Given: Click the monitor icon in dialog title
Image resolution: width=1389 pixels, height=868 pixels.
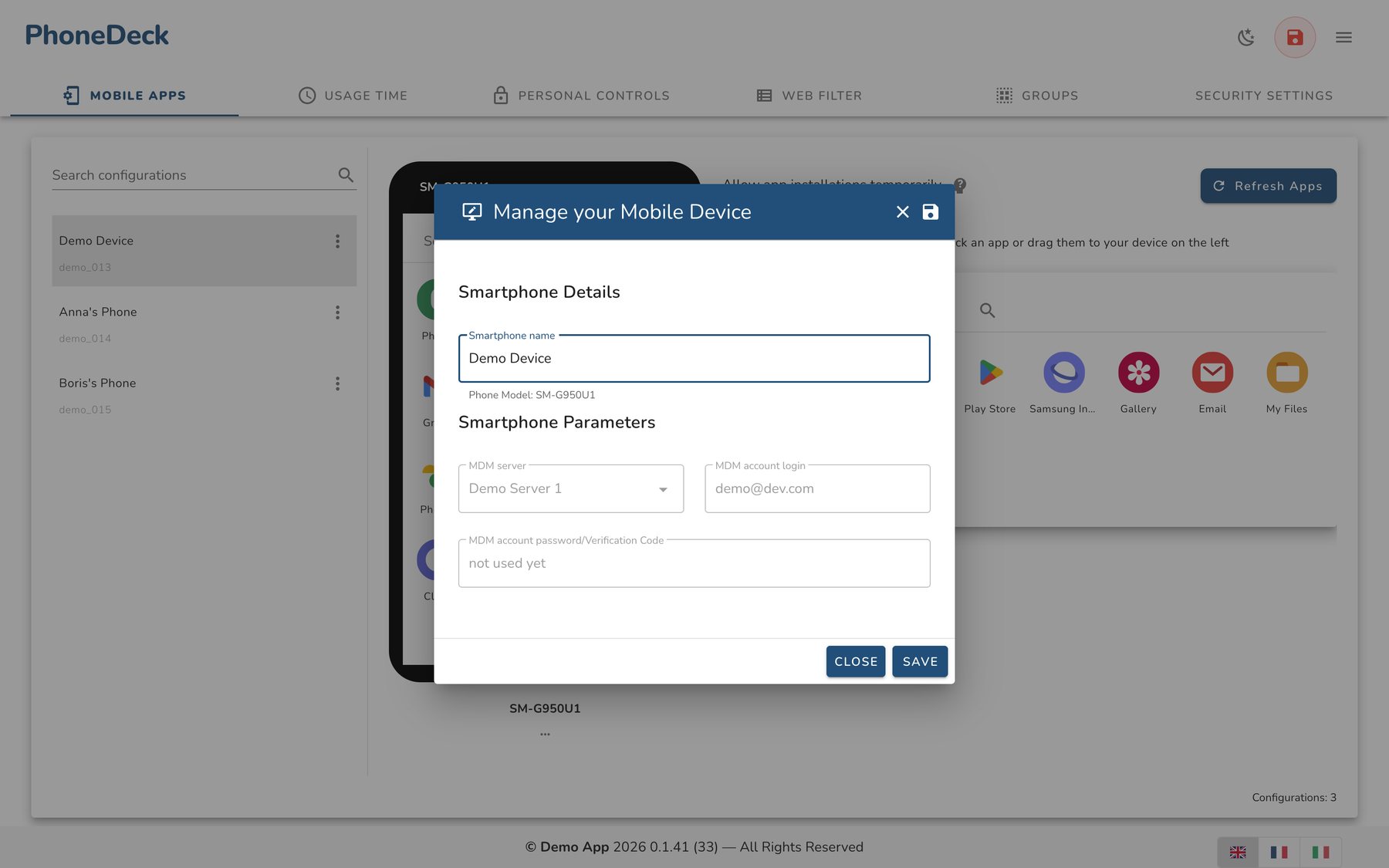Looking at the screenshot, I should pos(471,211).
